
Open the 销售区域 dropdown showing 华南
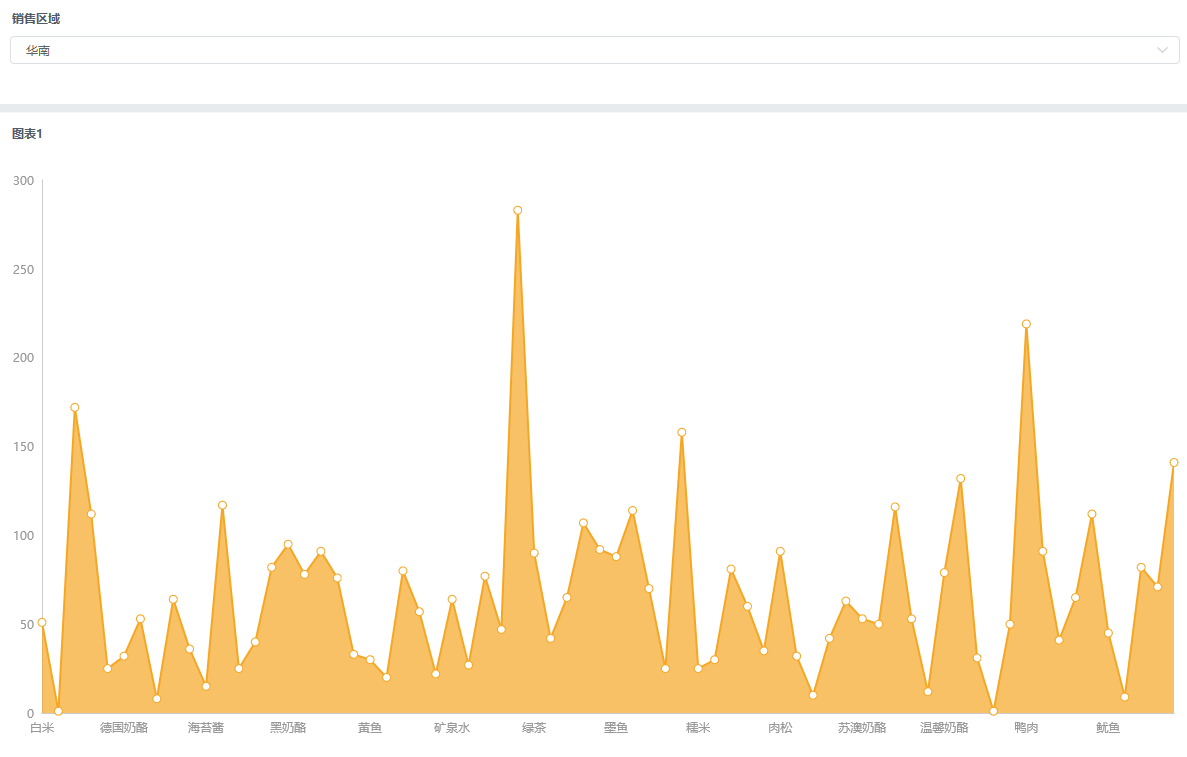coord(594,51)
